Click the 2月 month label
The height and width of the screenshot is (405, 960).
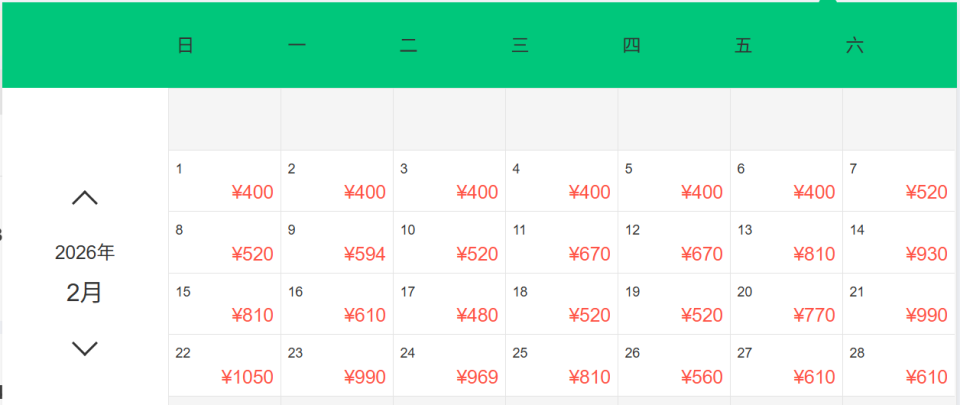point(85,293)
